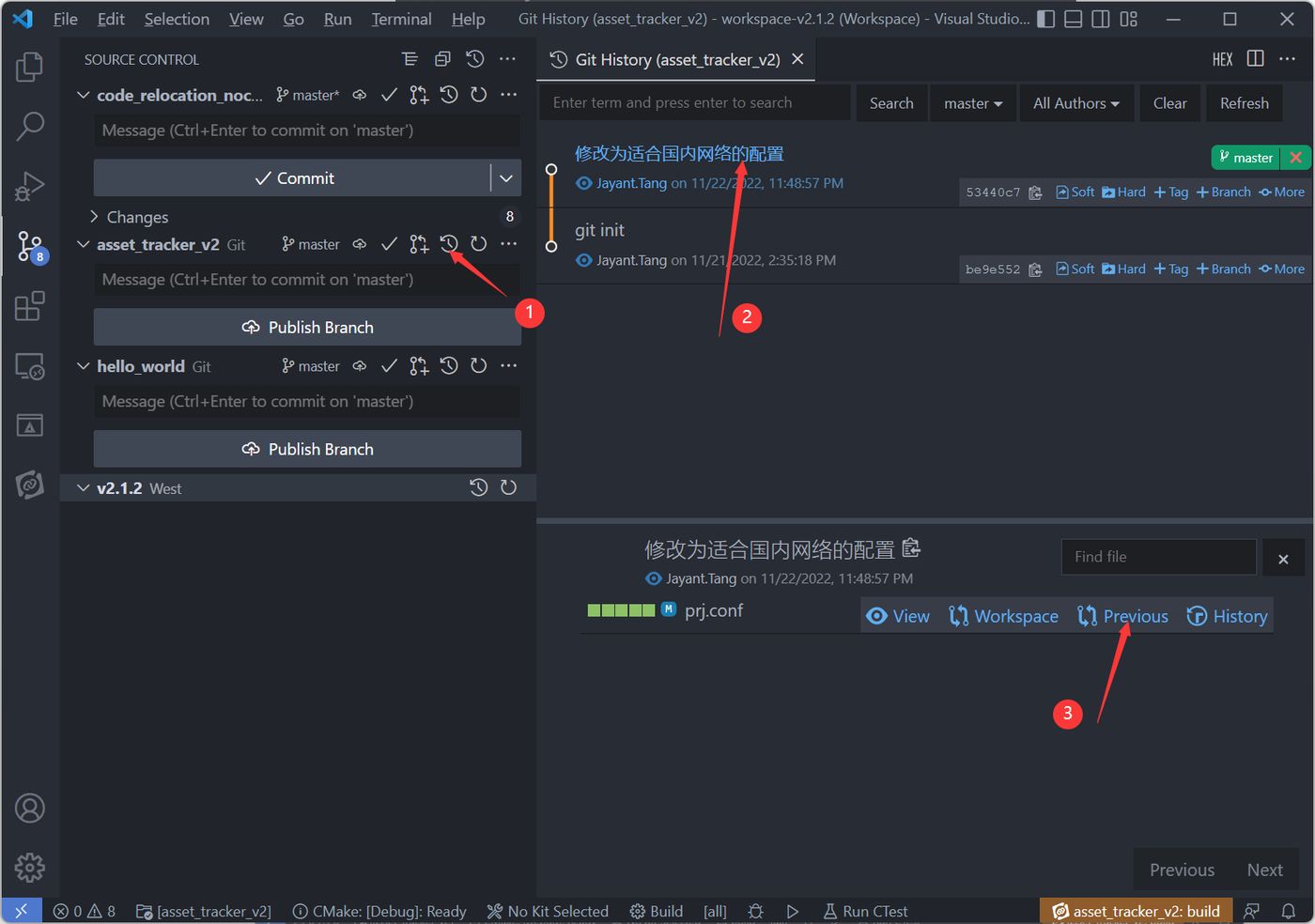This screenshot has width=1315, height=924.
Task: Open Run and Debug view
Action: coord(30,186)
